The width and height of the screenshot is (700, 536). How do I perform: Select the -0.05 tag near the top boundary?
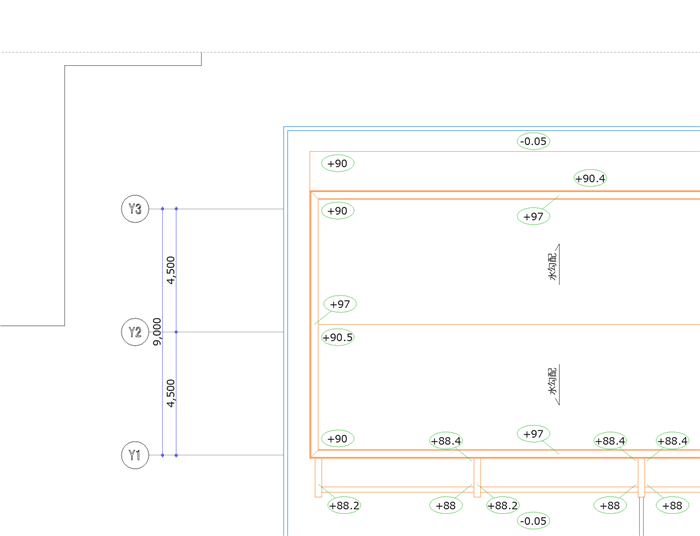pyautogui.click(x=533, y=141)
